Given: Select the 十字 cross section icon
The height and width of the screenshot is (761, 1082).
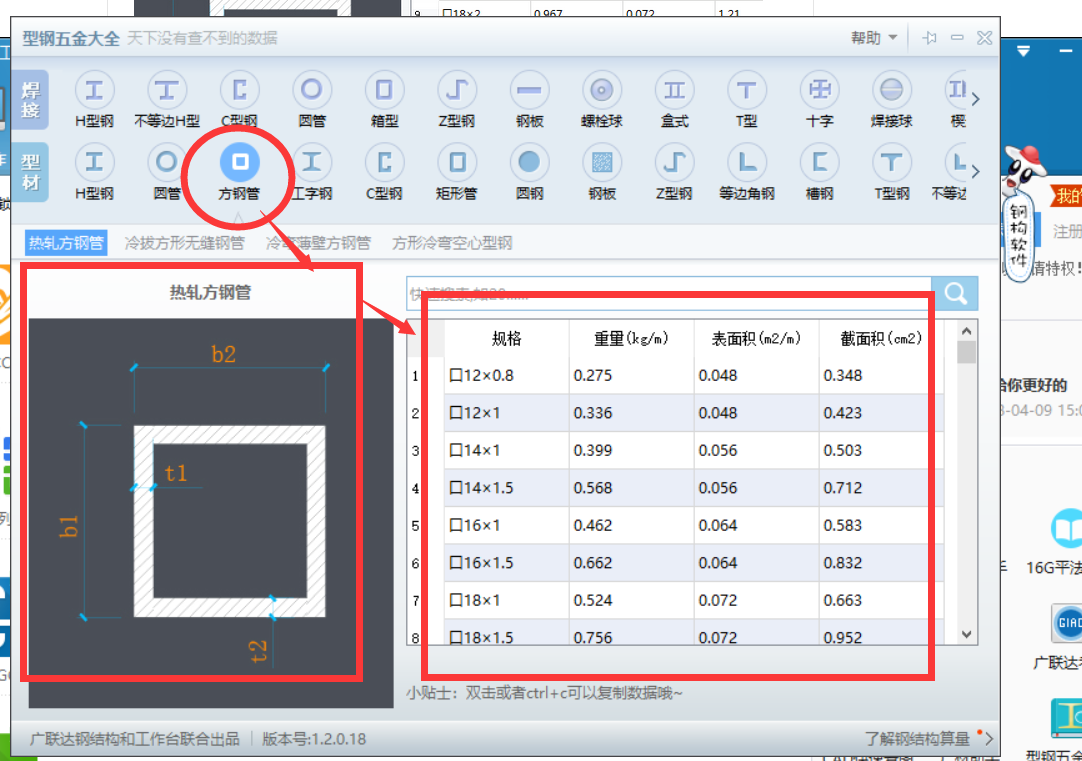Looking at the screenshot, I should (819, 90).
